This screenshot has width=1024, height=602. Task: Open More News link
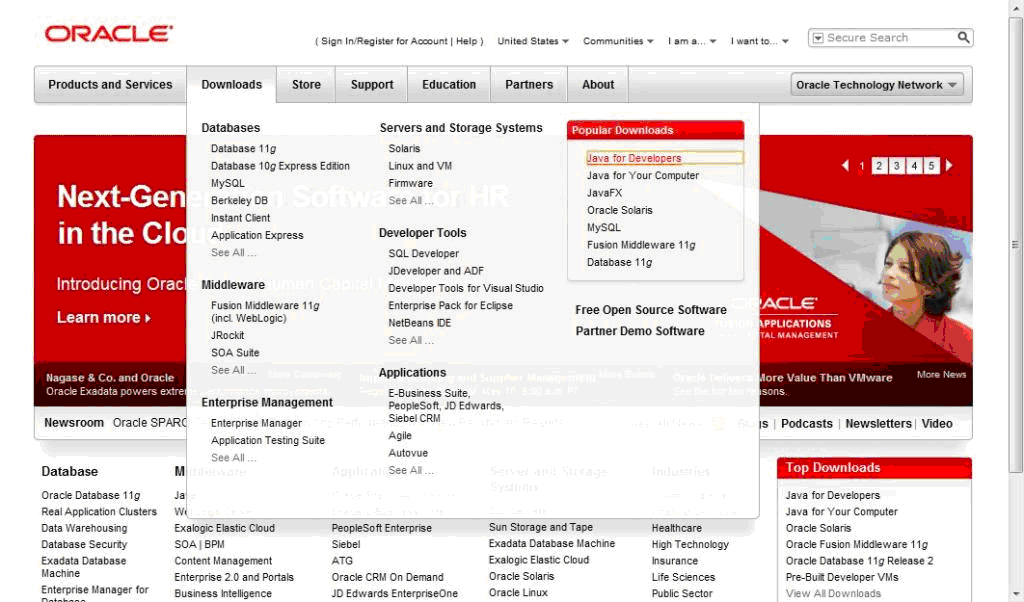pyautogui.click(x=941, y=374)
